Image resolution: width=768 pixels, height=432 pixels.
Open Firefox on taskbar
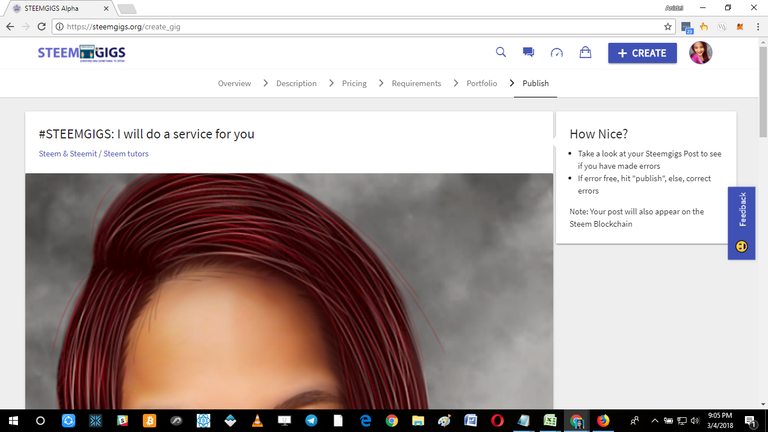click(x=603, y=421)
